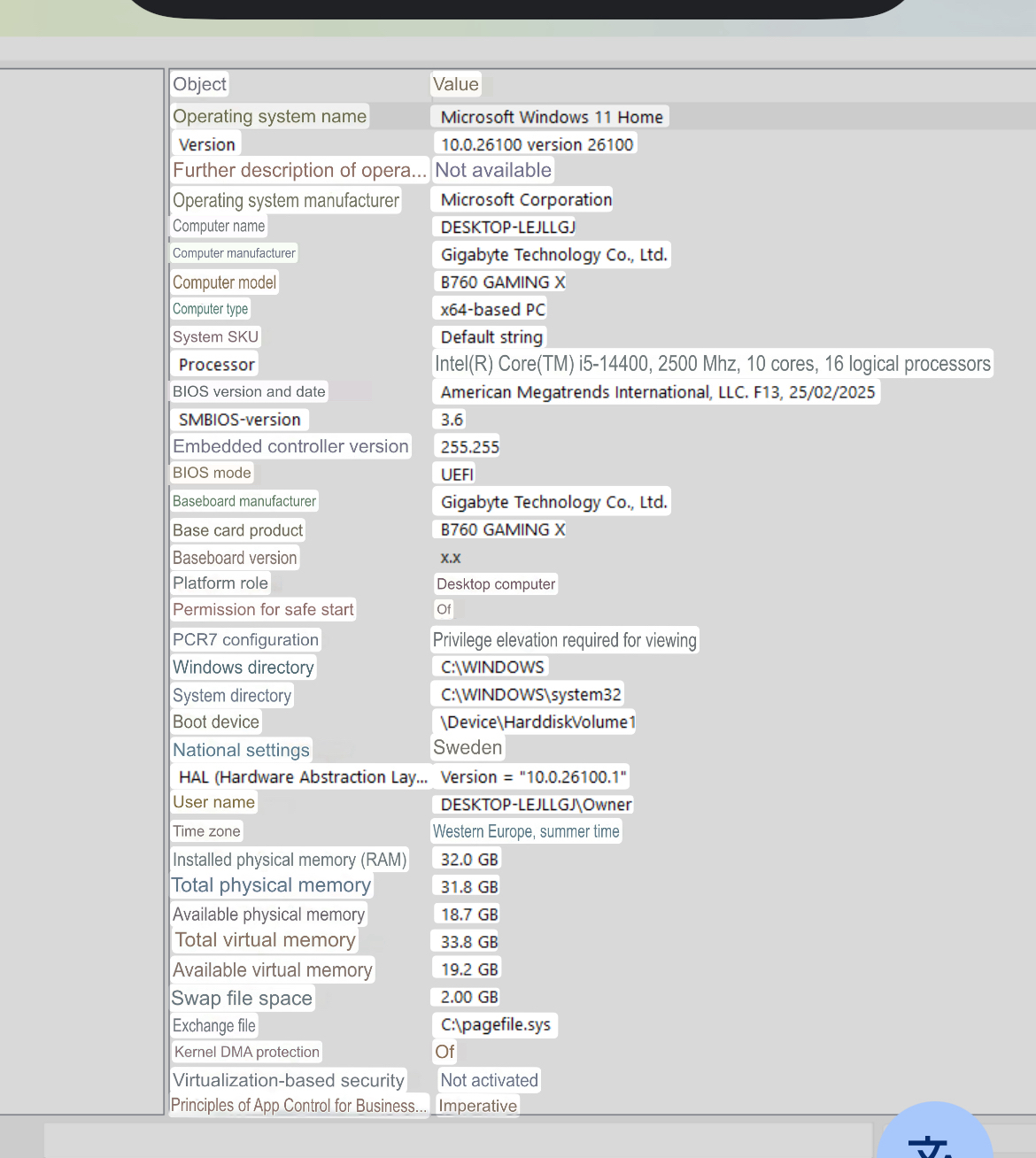
Task: Select the C:\pagefile.sys value
Action: [495, 1025]
